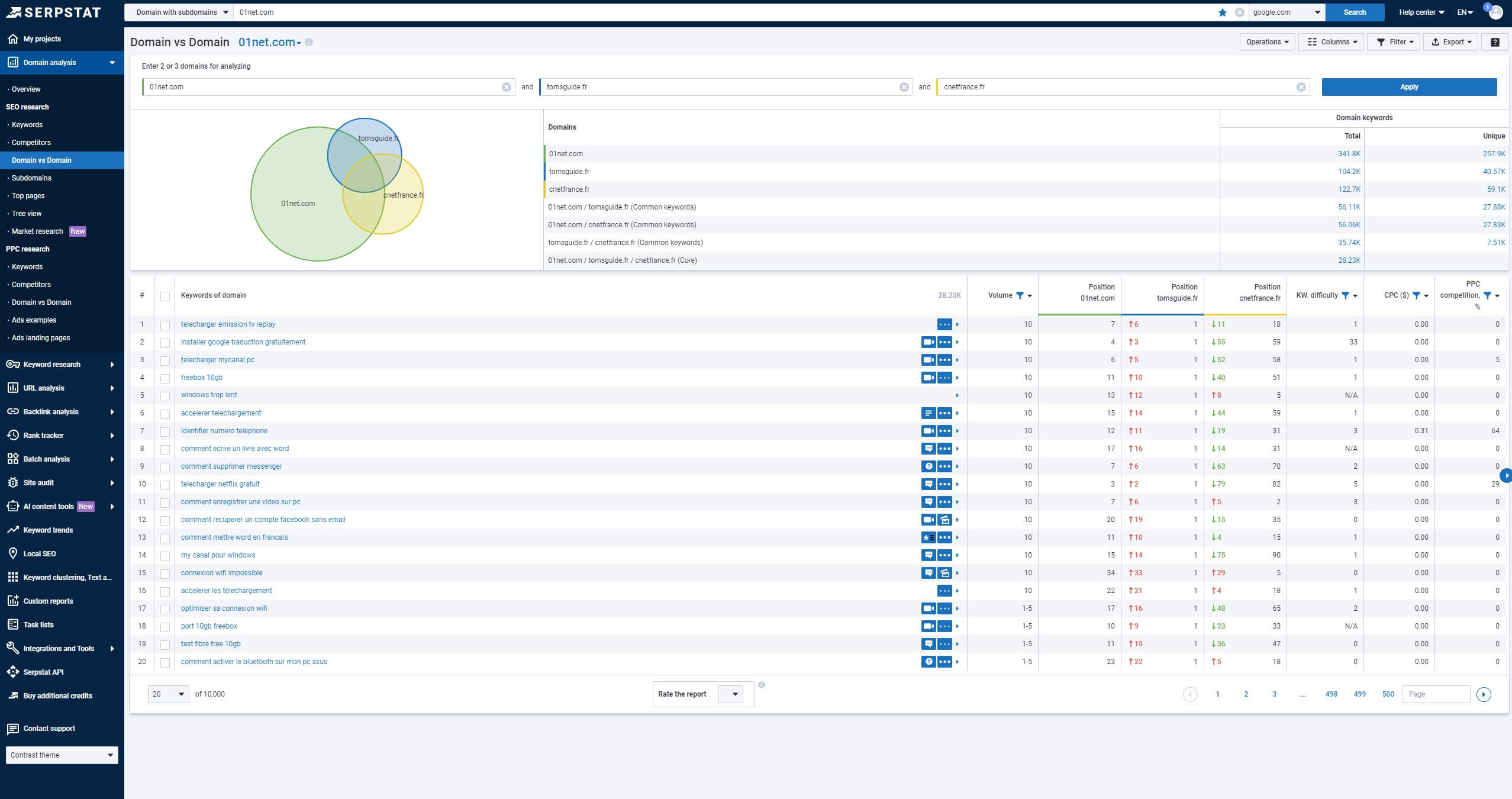Image resolution: width=1512 pixels, height=799 pixels.
Task: Click the CPC ($) filter icon
Action: (1416, 295)
